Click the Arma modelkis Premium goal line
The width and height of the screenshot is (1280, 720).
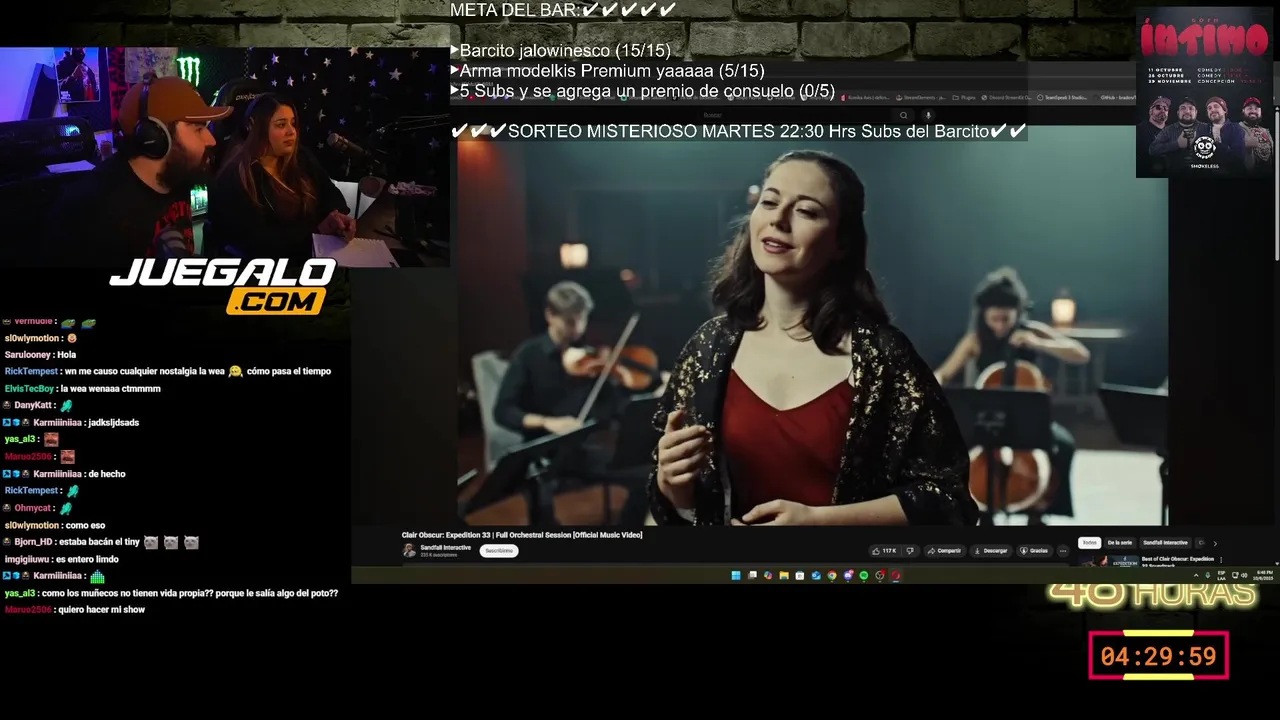click(x=608, y=71)
